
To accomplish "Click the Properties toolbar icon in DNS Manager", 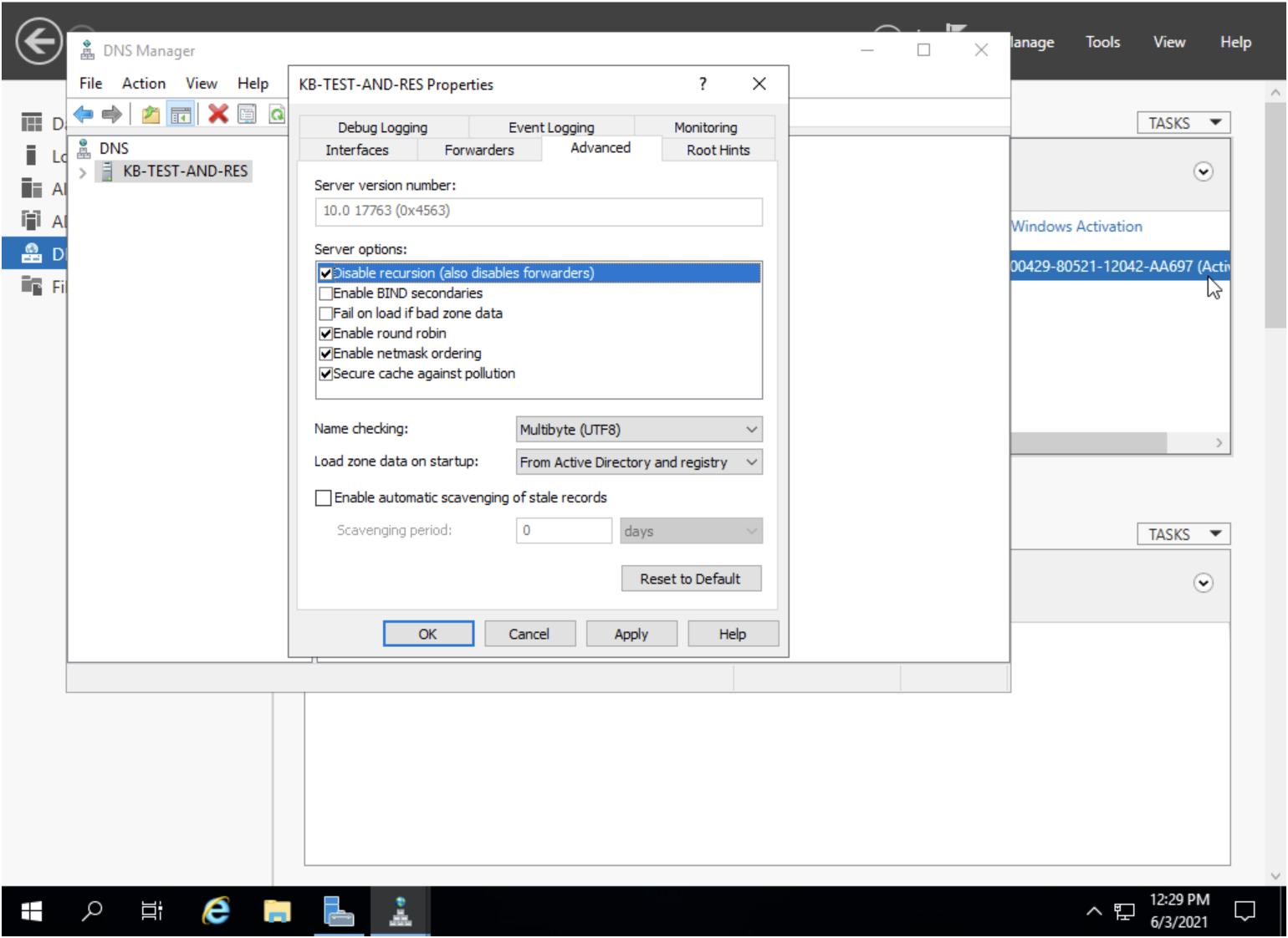I will click(247, 114).
